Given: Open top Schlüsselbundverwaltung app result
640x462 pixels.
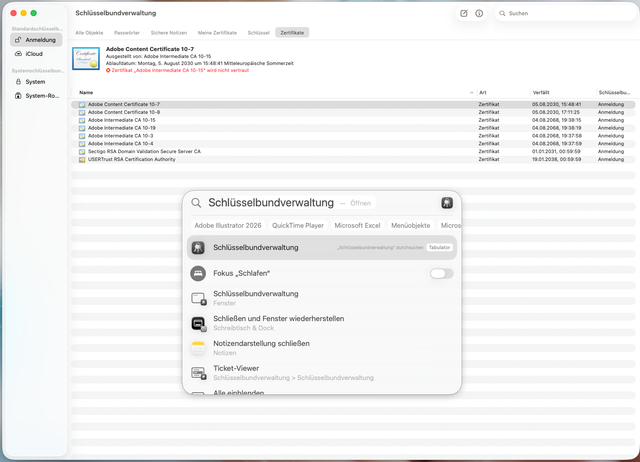Looking at the screenshot, I should (x=322, y=247).
